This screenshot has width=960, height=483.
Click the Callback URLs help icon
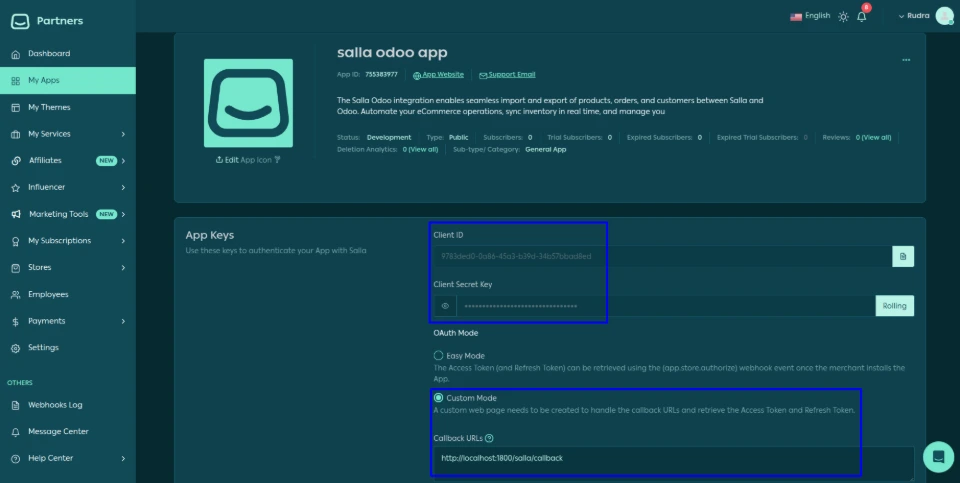click(489, 438)
